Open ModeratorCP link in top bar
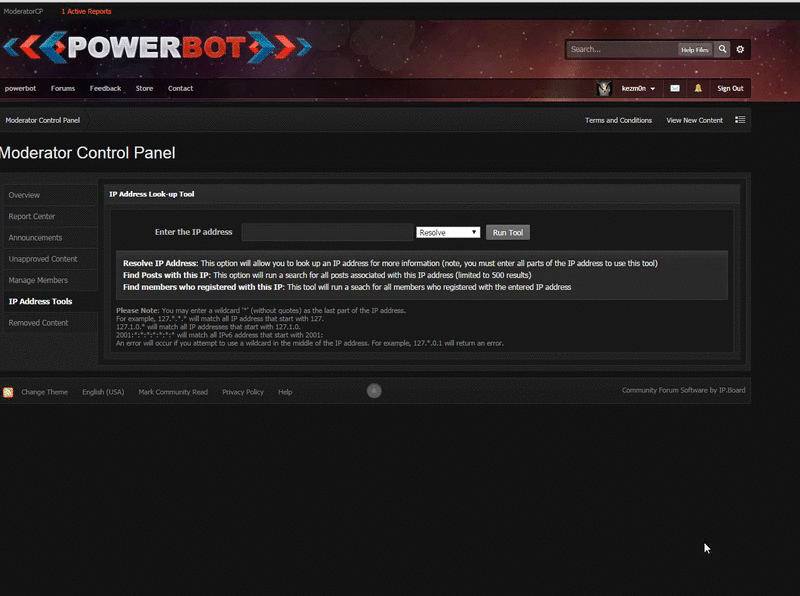 [x=23, y=11]
